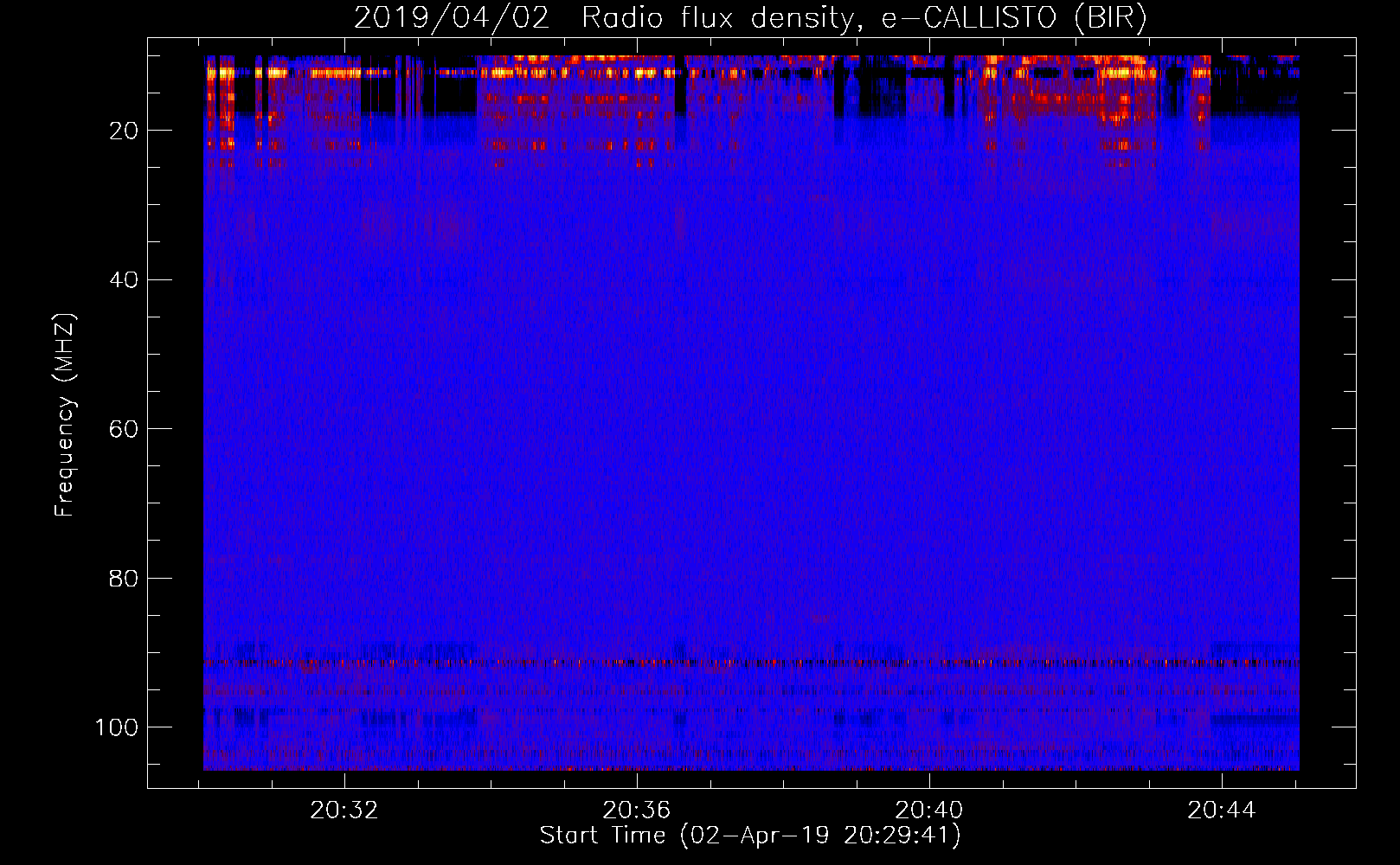Image resolution: width=1400 pixels, height=865 pixels.
Task: Click the "Start Time (02-Apr-19 20:29:41)" label
Action: 750,836
